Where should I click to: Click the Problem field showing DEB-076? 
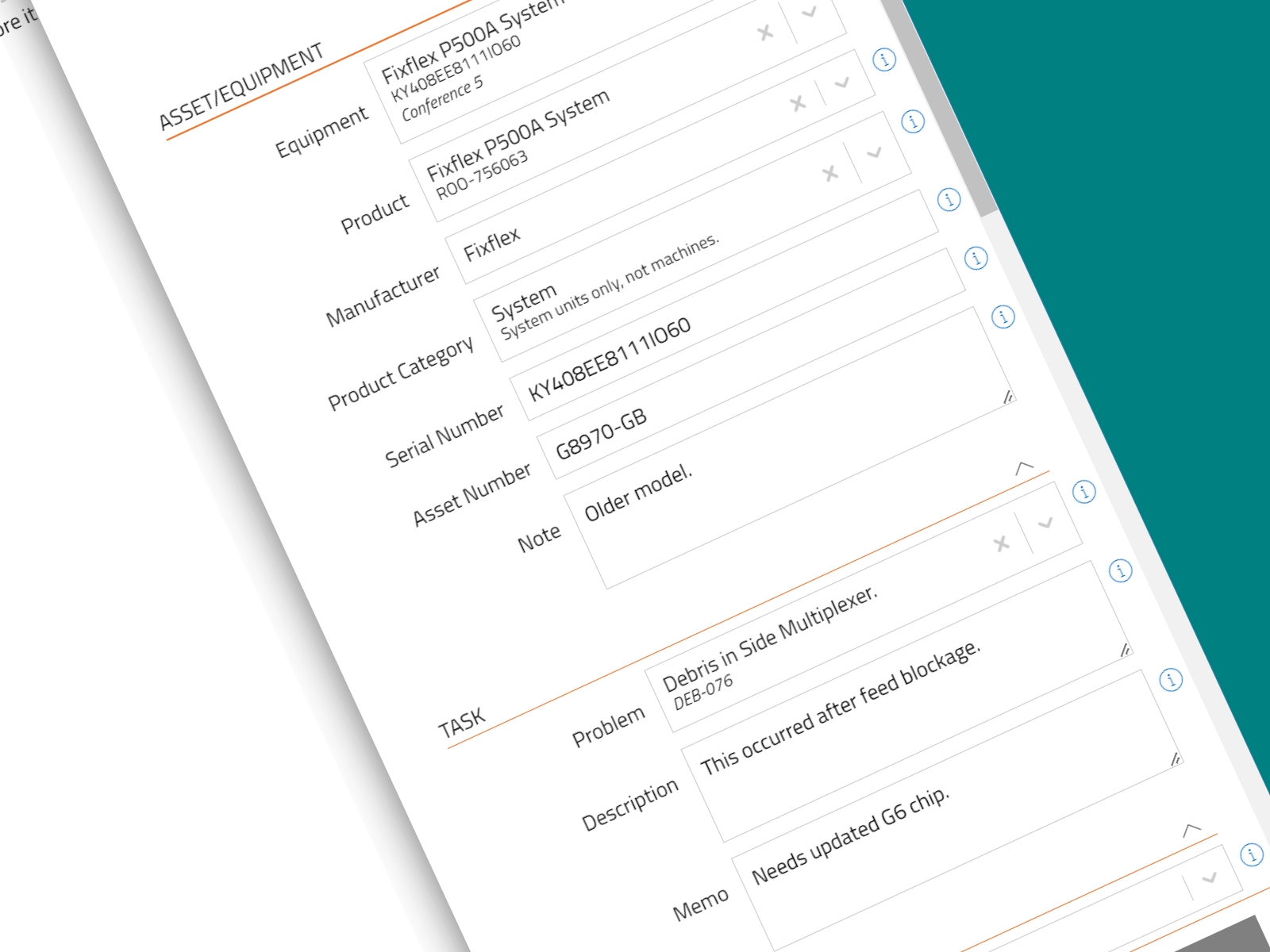(x=864, y=607)
